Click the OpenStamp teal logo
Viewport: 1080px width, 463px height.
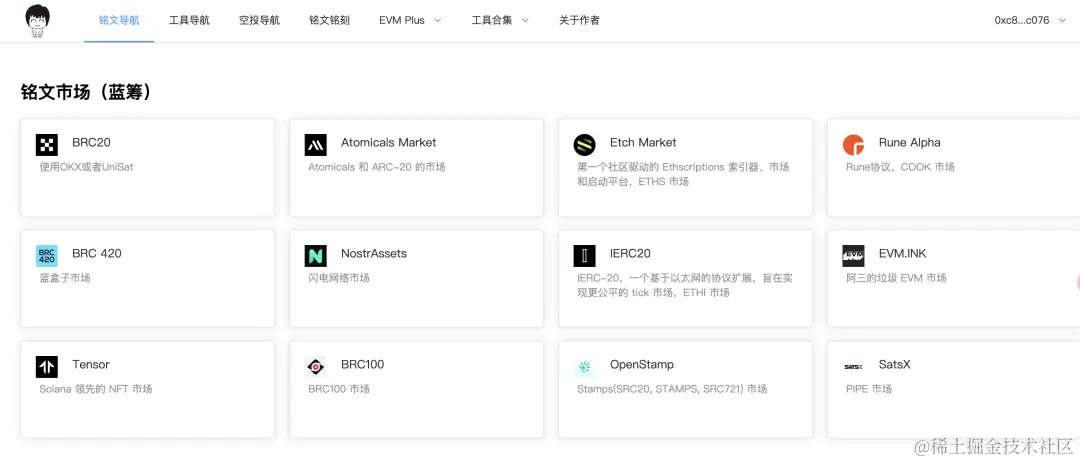pos(584,367)
